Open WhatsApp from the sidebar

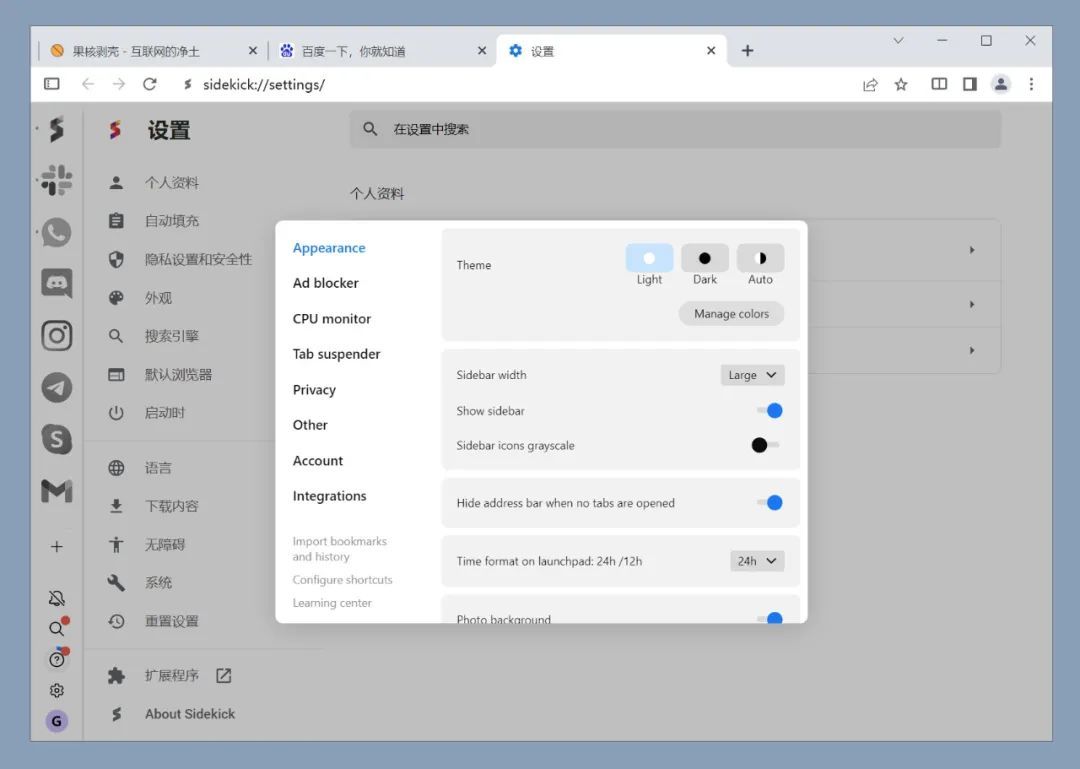(x=56, y=232)
